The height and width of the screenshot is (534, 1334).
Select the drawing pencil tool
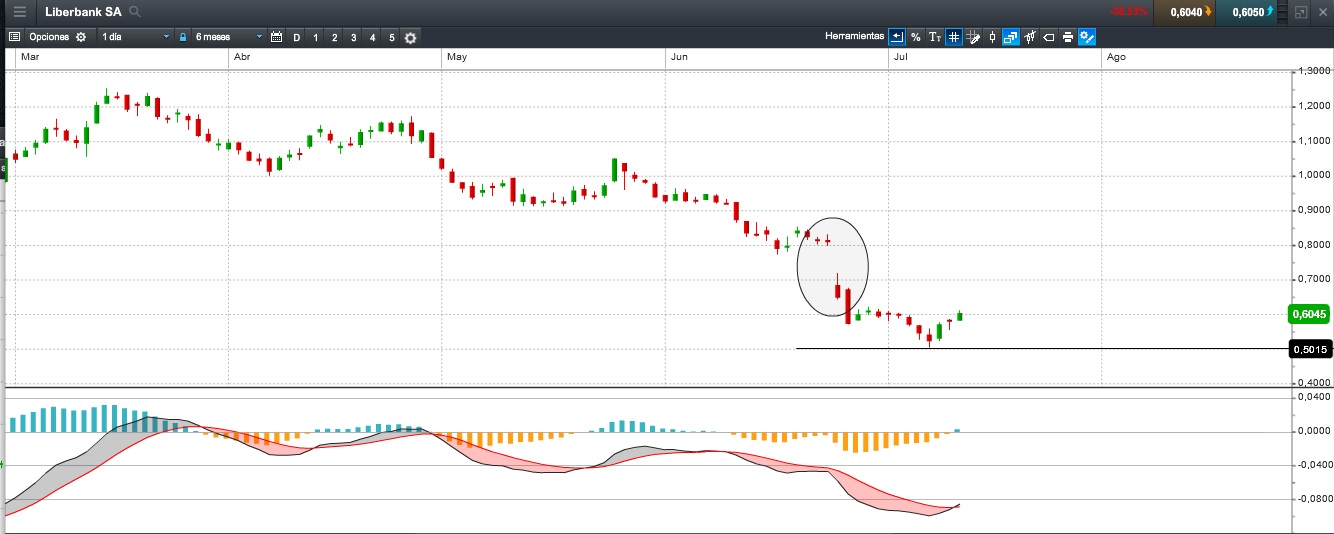point(973,37)
